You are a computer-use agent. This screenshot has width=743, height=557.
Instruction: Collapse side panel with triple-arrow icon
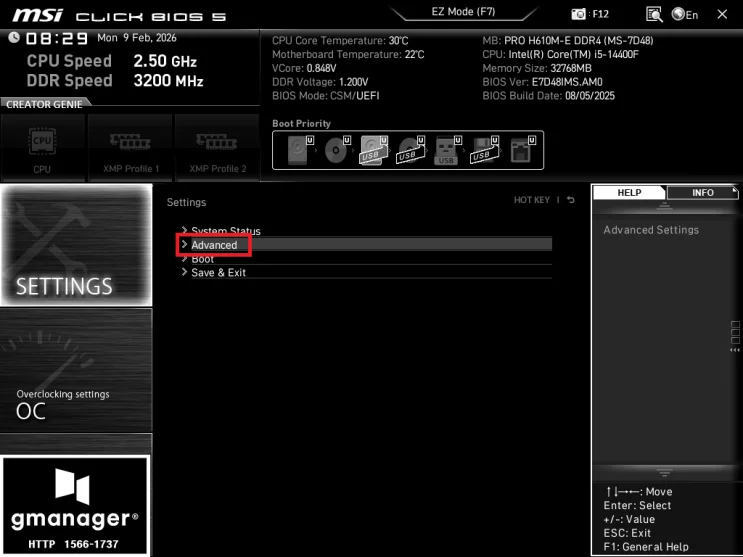735,350
